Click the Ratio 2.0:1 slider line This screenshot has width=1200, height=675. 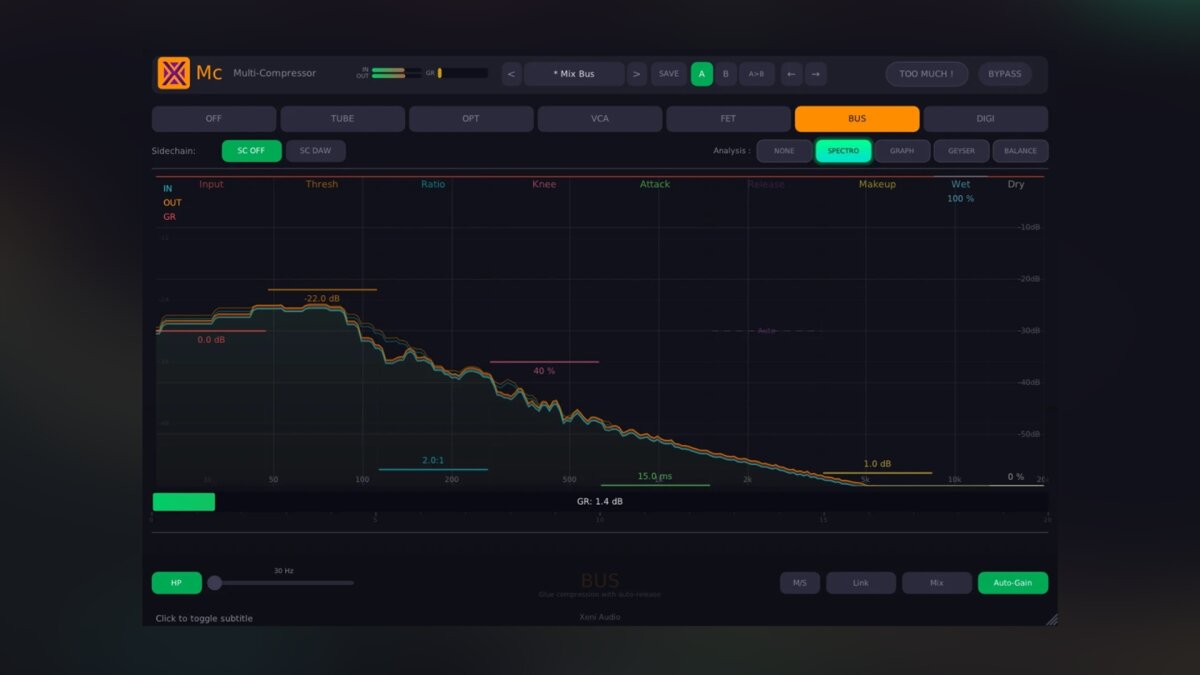coord(433,469)
